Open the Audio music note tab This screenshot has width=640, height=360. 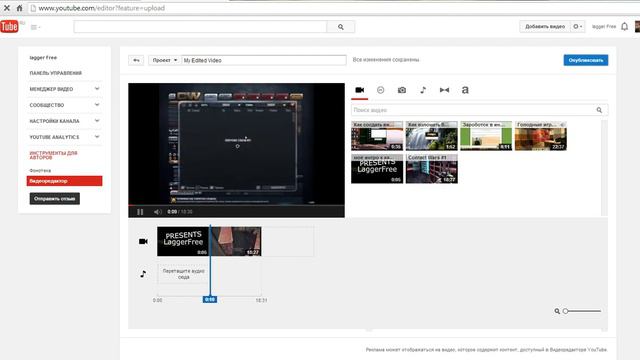tap(423, 90)
